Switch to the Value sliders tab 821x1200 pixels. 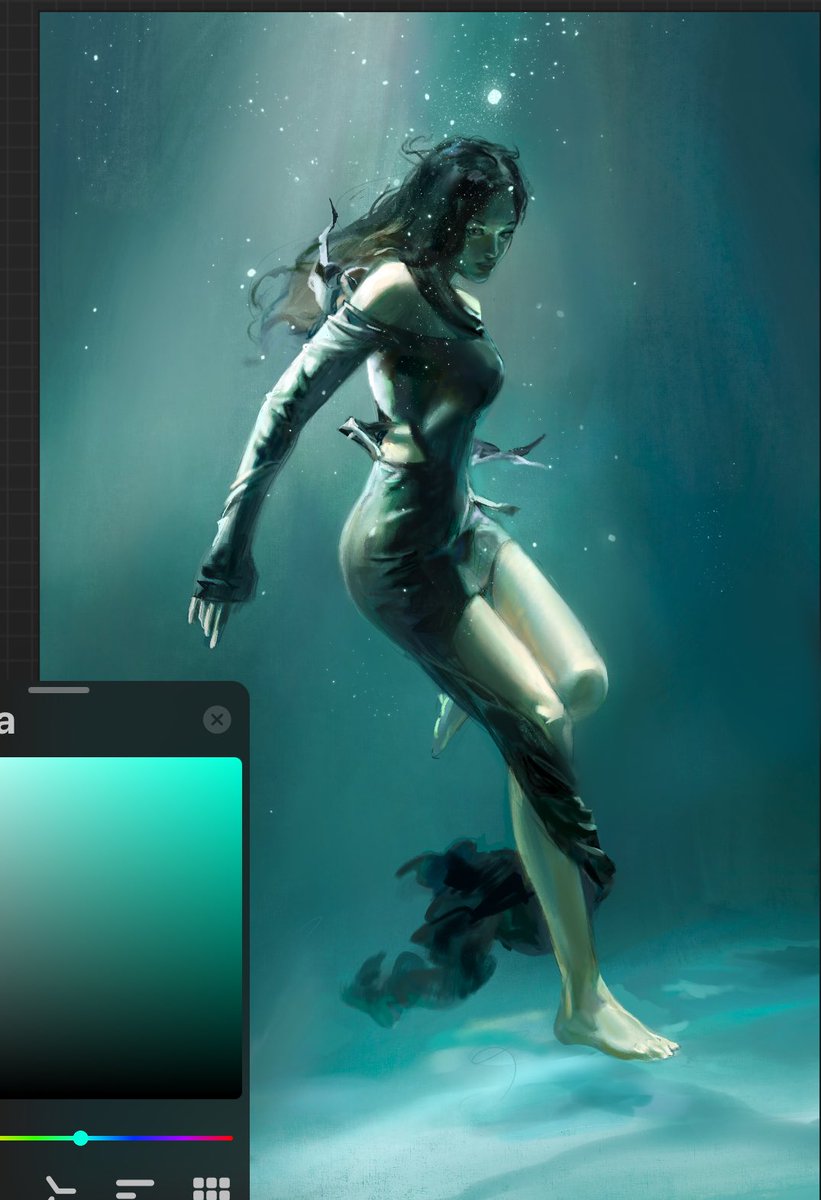point(134,1188)
